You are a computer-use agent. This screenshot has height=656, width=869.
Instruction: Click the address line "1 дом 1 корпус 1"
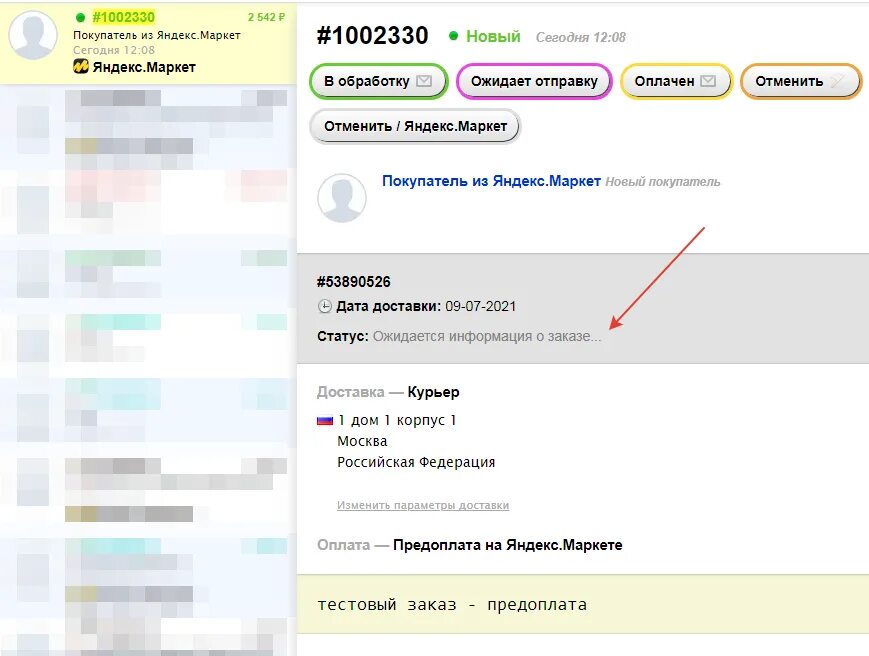coord(397,421)
